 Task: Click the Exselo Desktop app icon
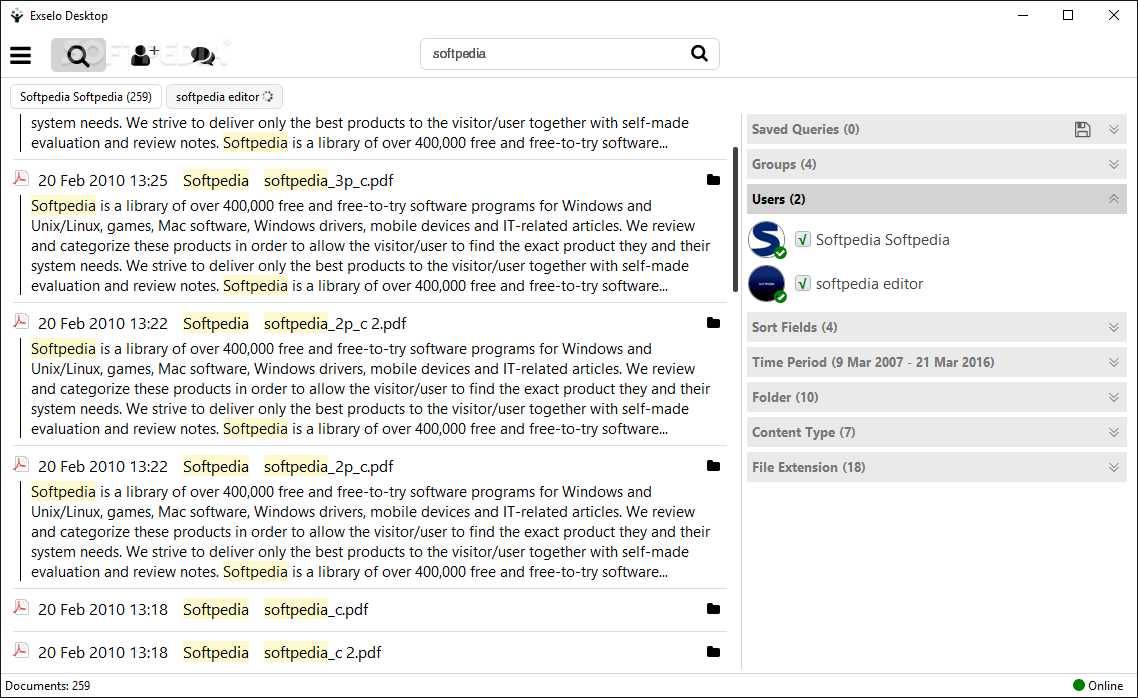click(x=16, y=15)
